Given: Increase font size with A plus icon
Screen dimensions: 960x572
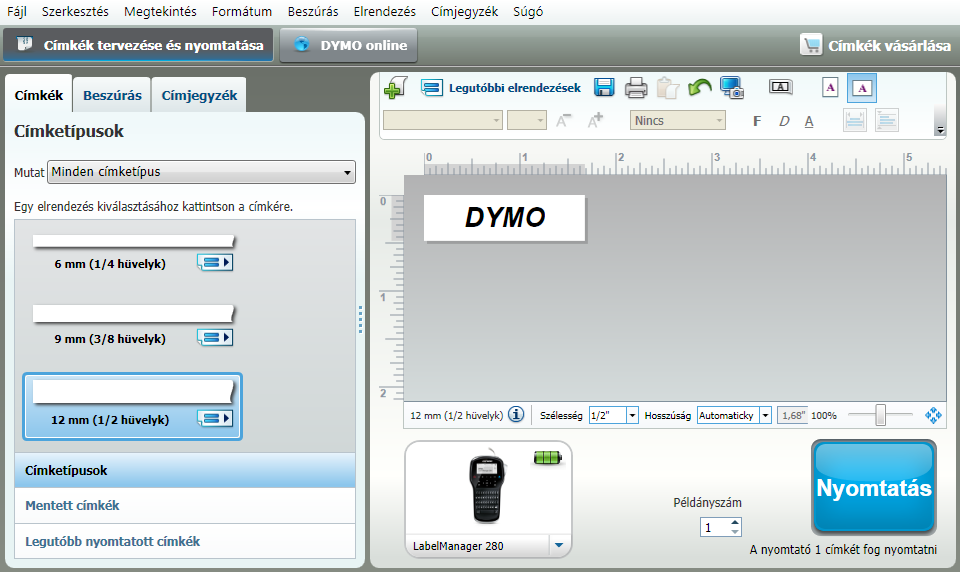Looking at the screenshot, I should 595,120.
